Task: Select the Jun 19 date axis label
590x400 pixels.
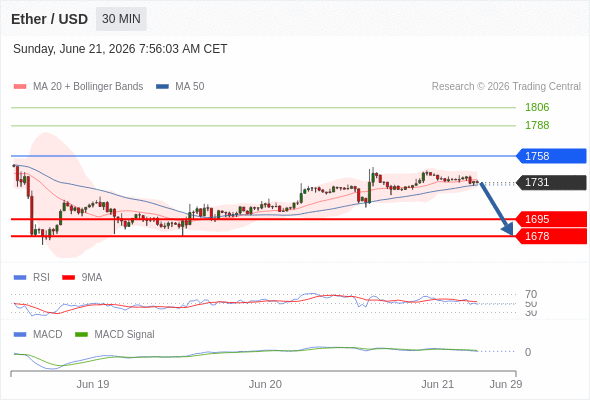Action: pos(93,384)
